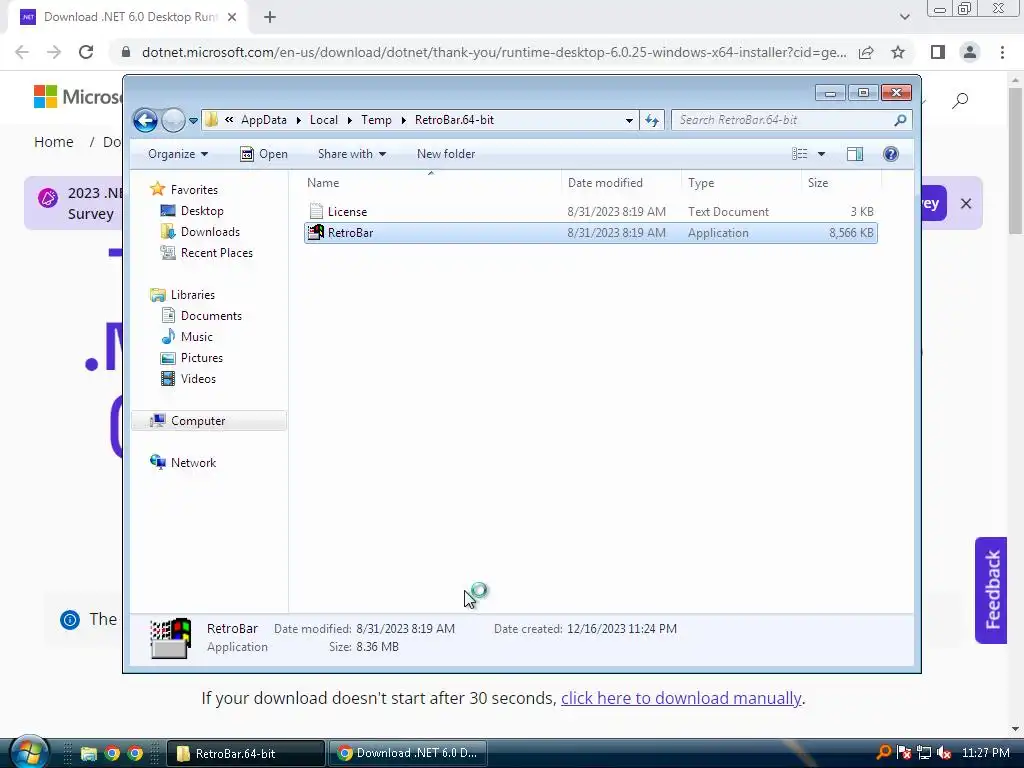Open Chrome tab search chevron

pos(904,17)
